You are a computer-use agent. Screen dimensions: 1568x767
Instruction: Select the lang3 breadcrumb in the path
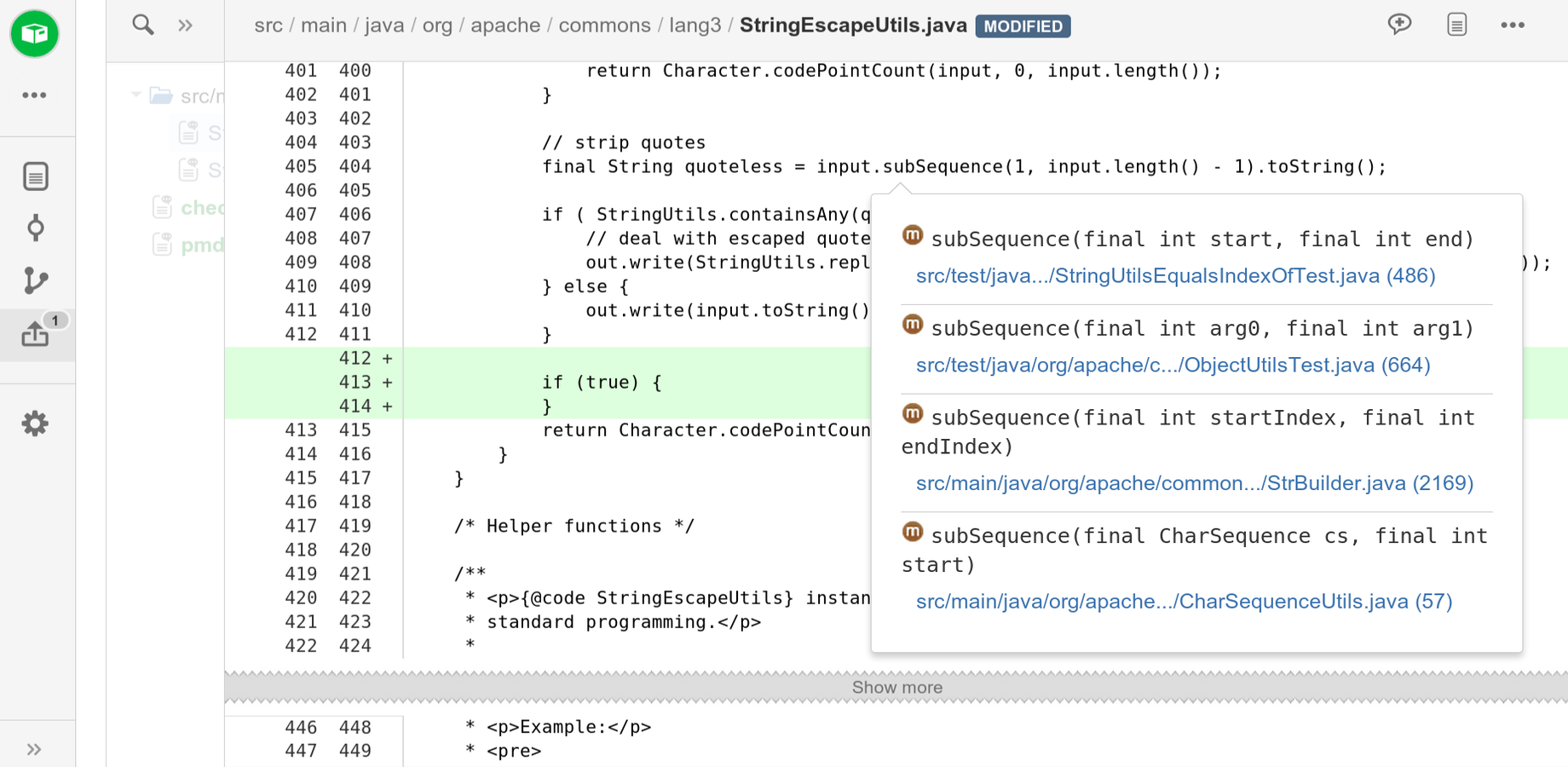[x=696, y=25]
